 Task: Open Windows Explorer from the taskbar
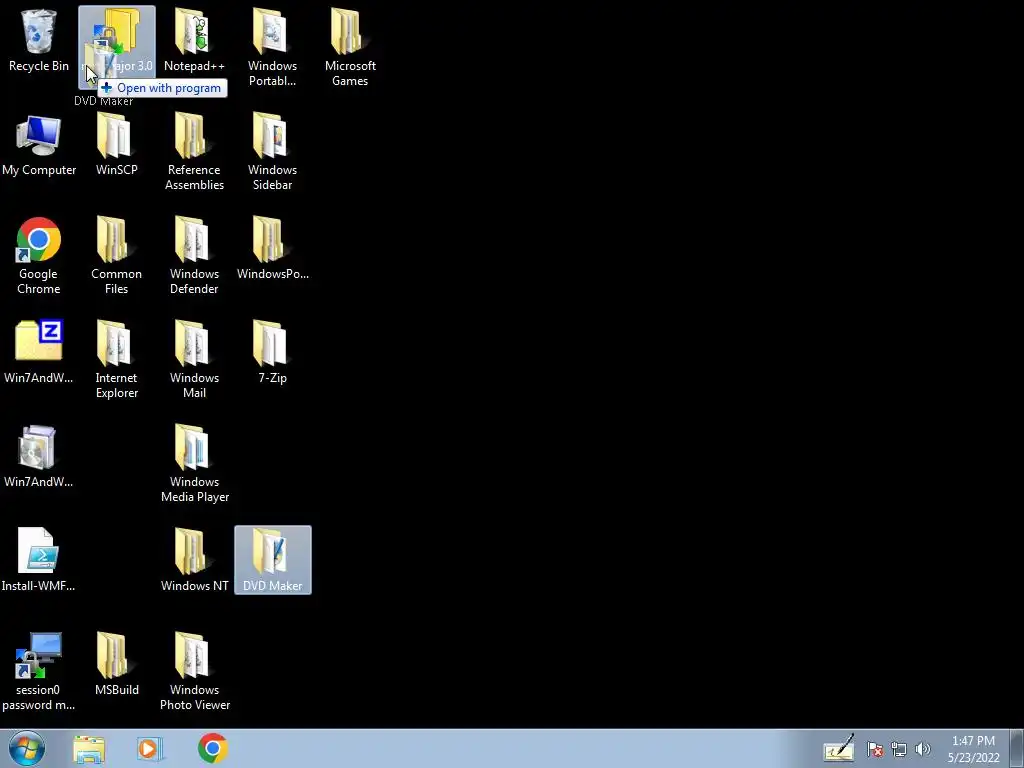coord(89,749)
